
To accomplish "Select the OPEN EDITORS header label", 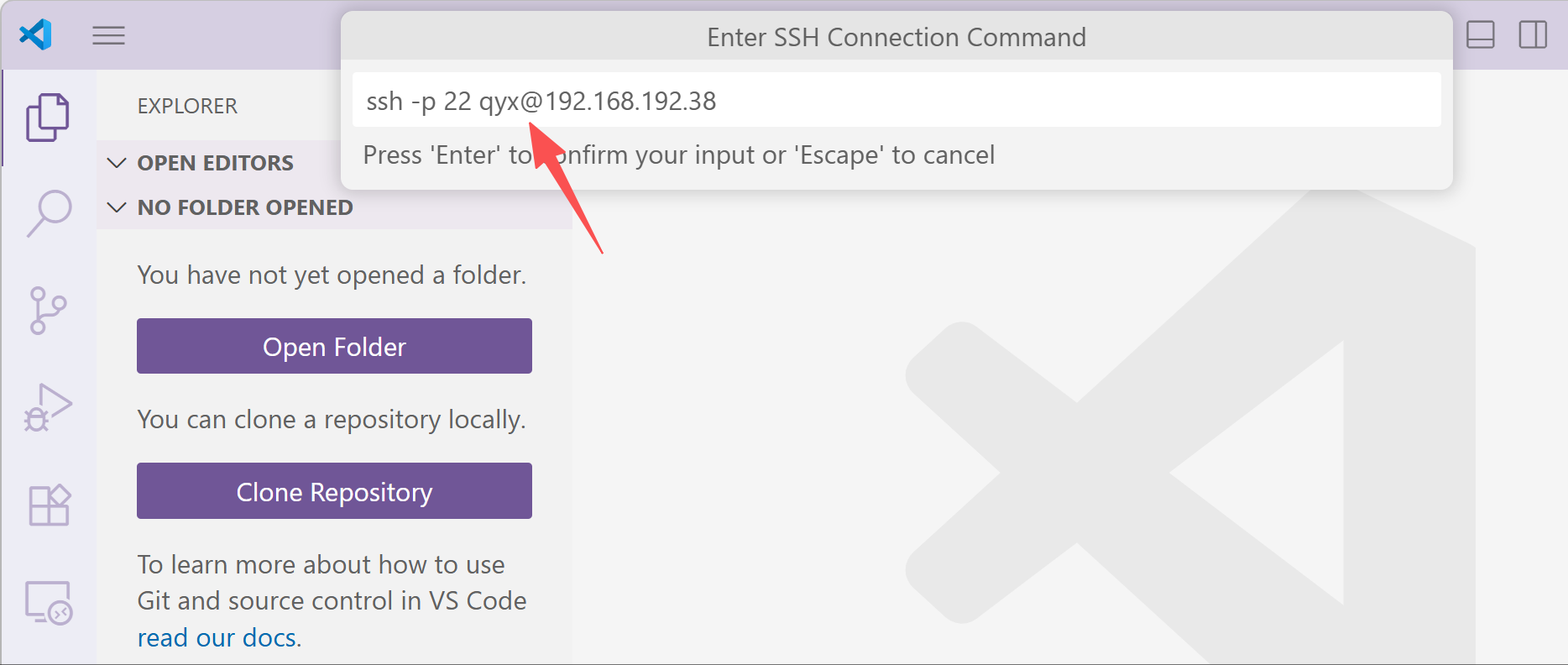I will point(216,163).
